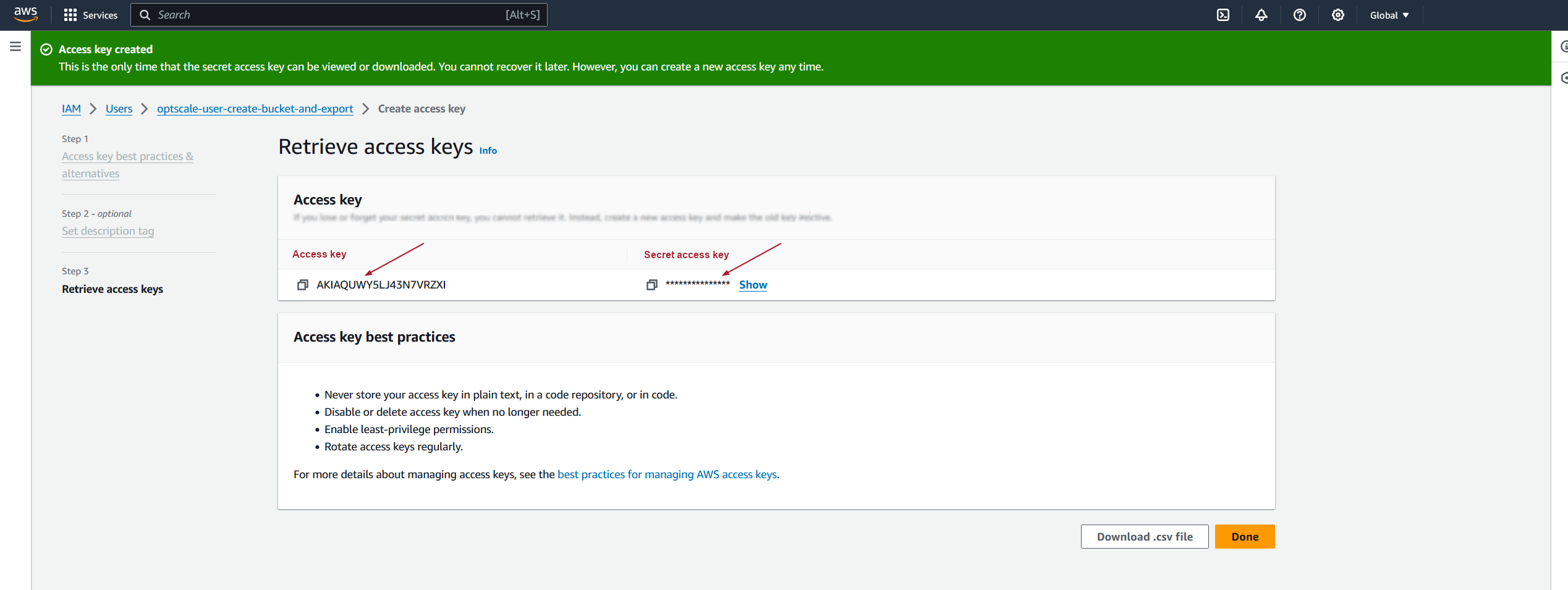Go to IAM breadcrumb link
This screenshot has width=1568, height=590.
coord(71,109)
